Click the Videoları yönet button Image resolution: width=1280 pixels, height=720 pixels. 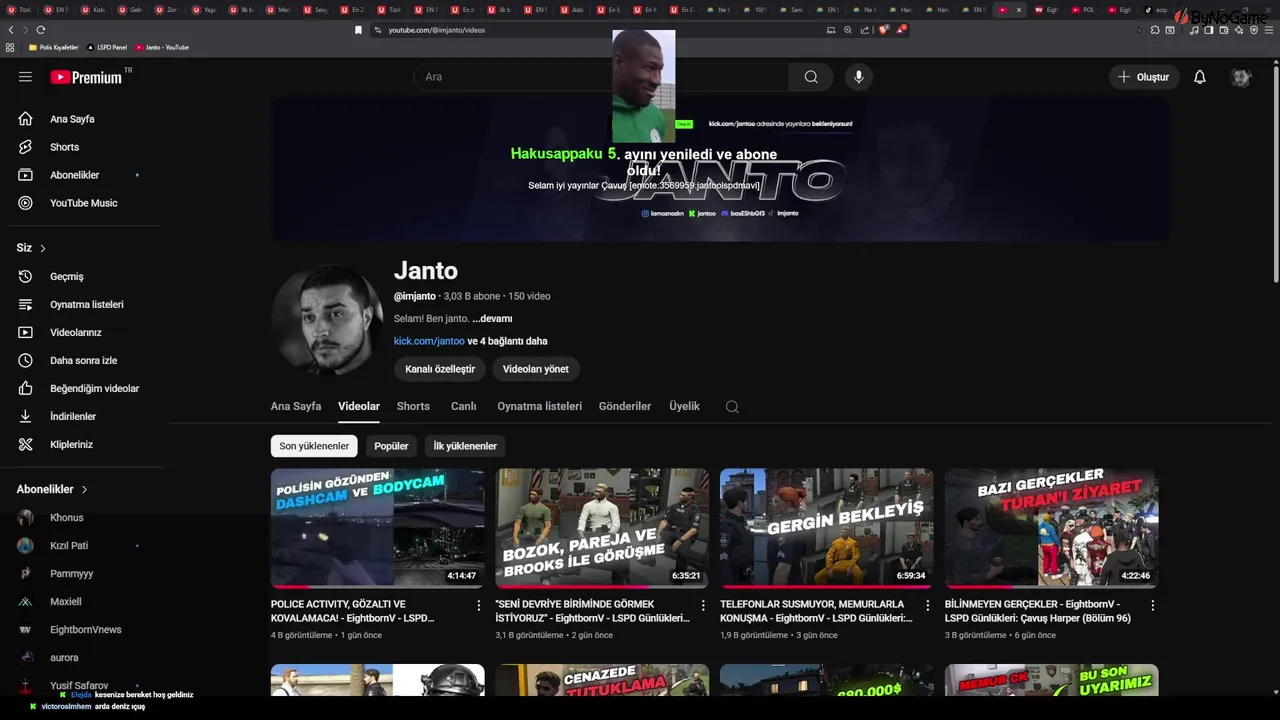(x=535, y=369)
